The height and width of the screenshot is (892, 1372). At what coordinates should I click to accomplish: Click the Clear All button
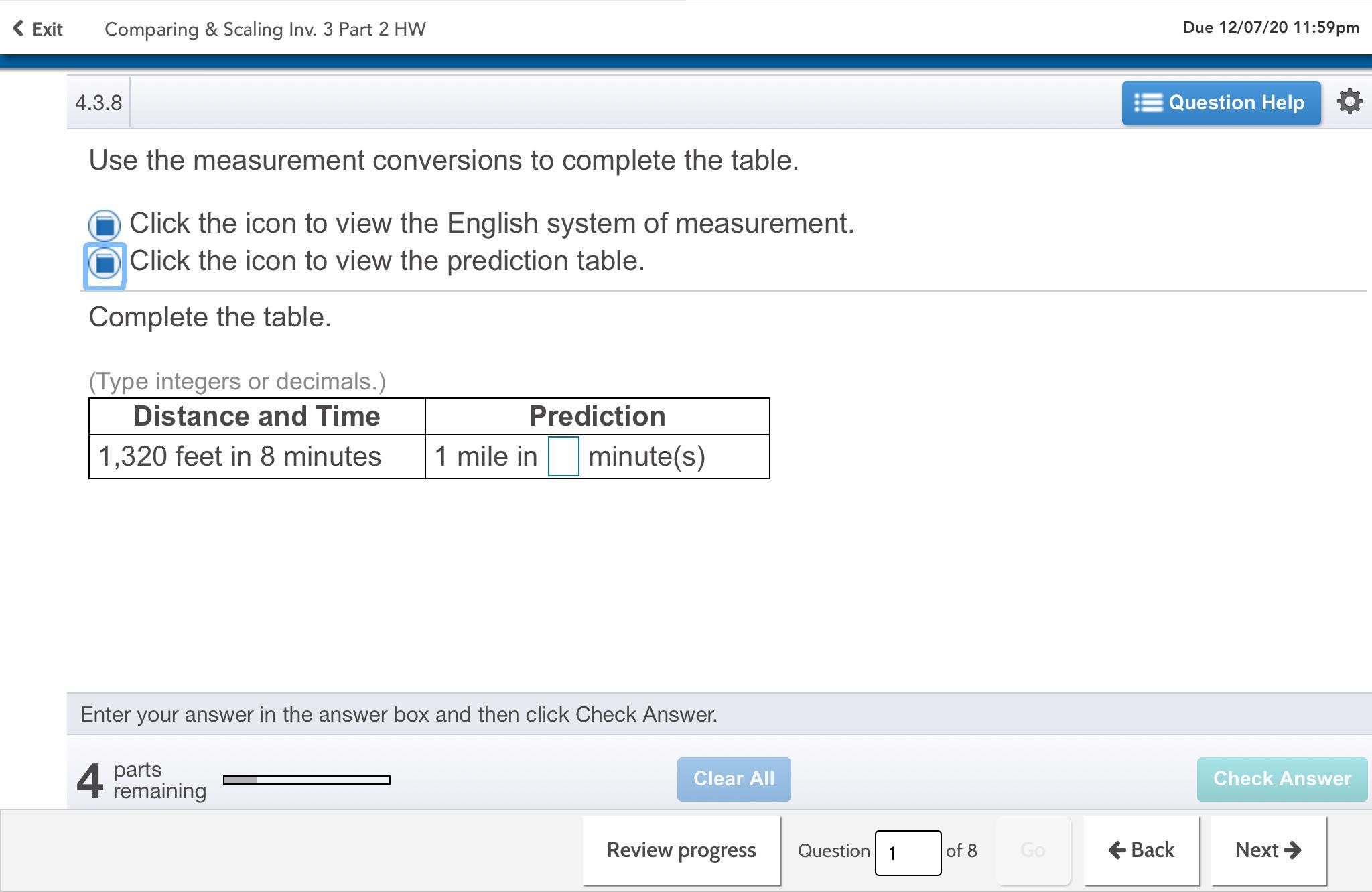coord(734,779)
